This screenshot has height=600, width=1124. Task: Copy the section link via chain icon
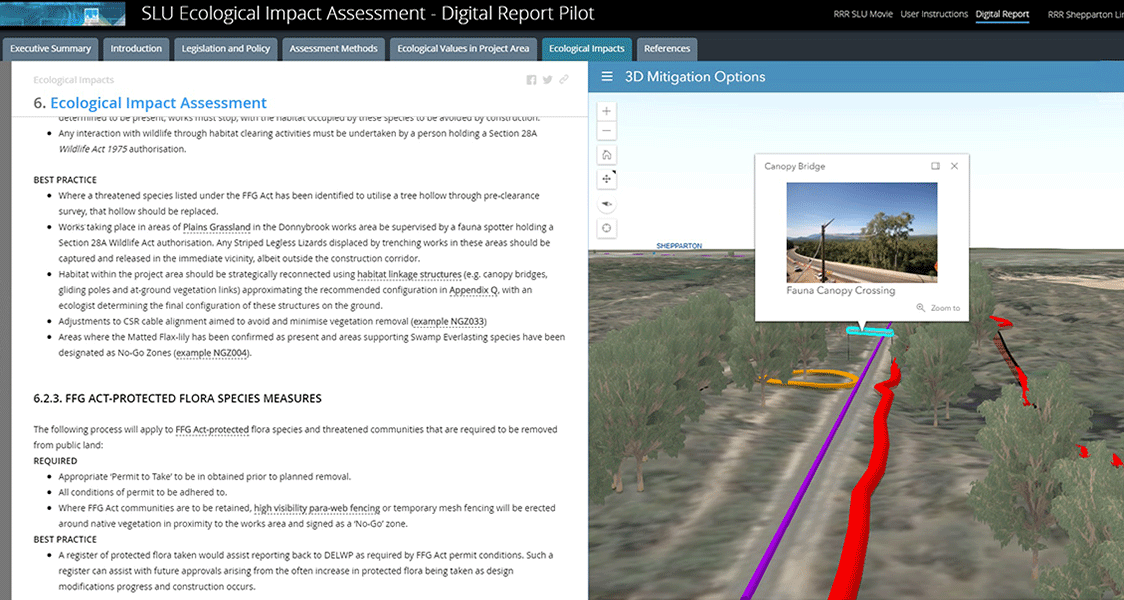tap(564, 80)
